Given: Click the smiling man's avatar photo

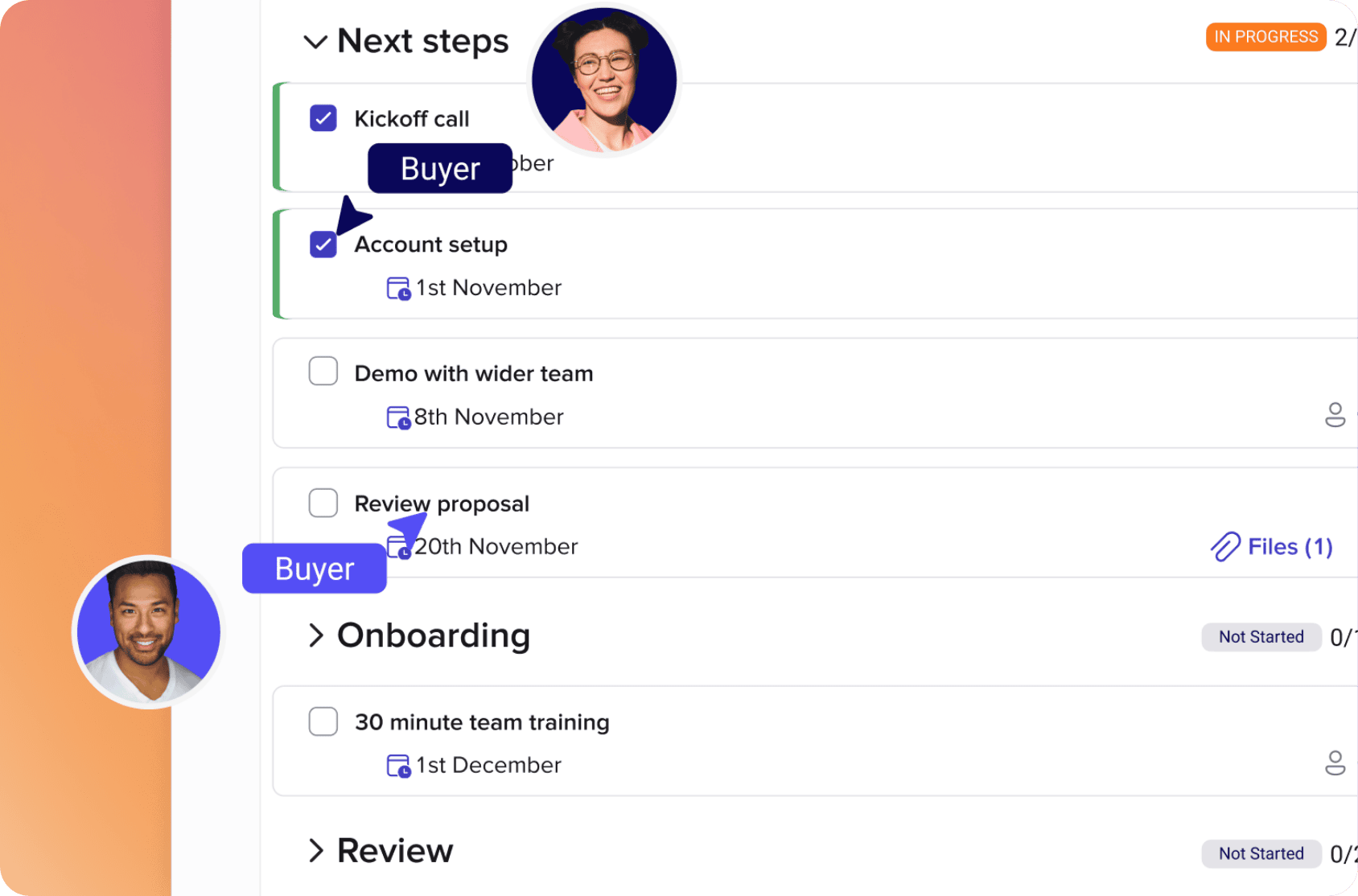Looking at the screenshot, I should coord(149,631).
